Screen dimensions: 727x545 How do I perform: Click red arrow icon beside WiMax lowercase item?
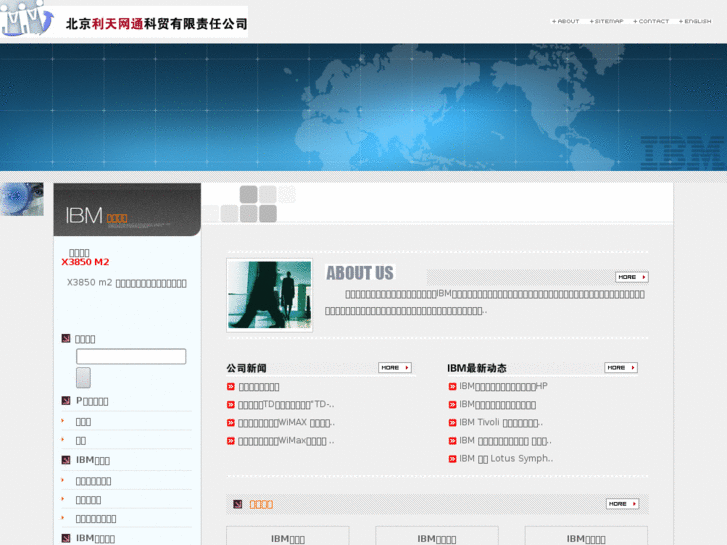231,441
